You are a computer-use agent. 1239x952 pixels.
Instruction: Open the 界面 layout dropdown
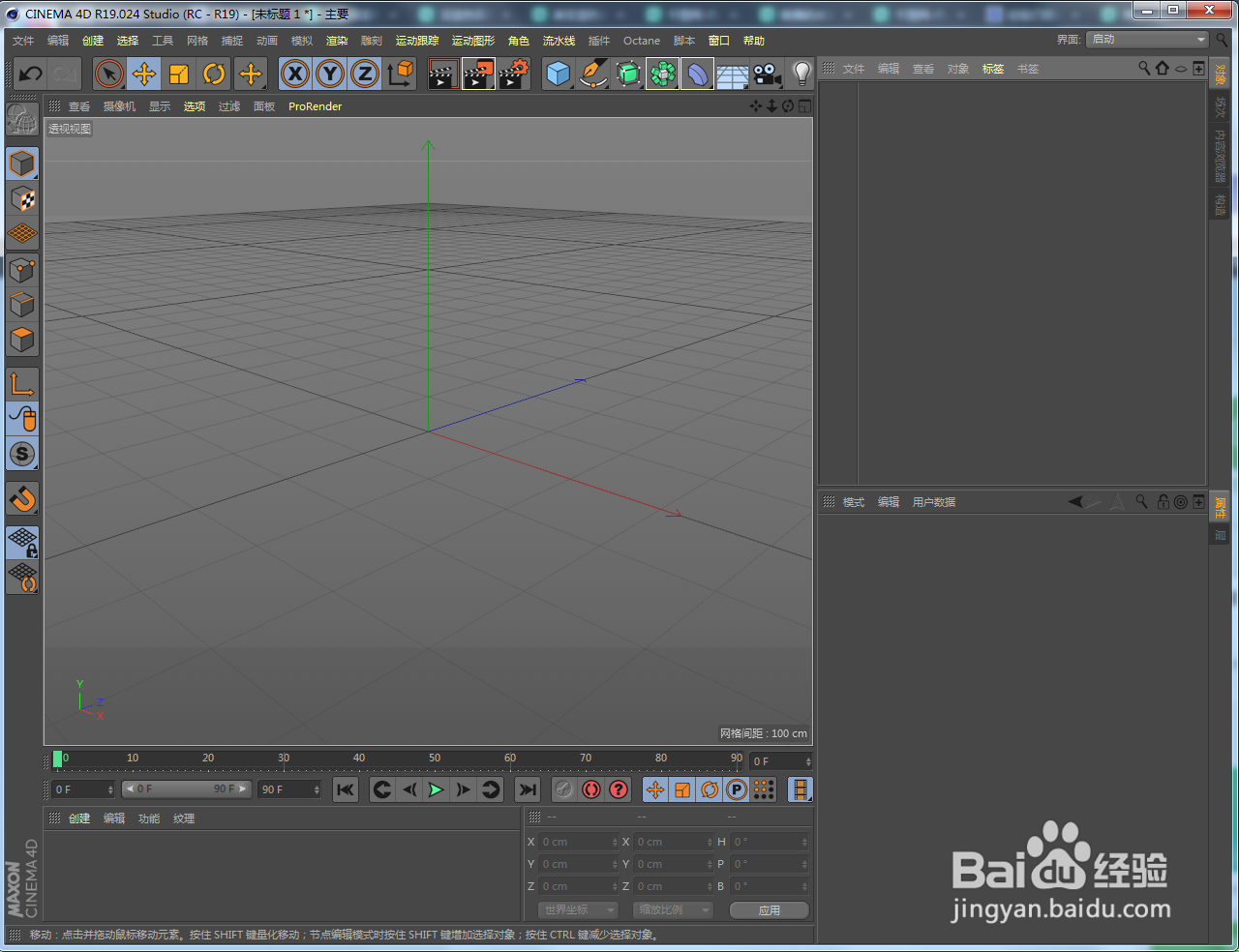pyautogui.click(x=1147, y=40)
